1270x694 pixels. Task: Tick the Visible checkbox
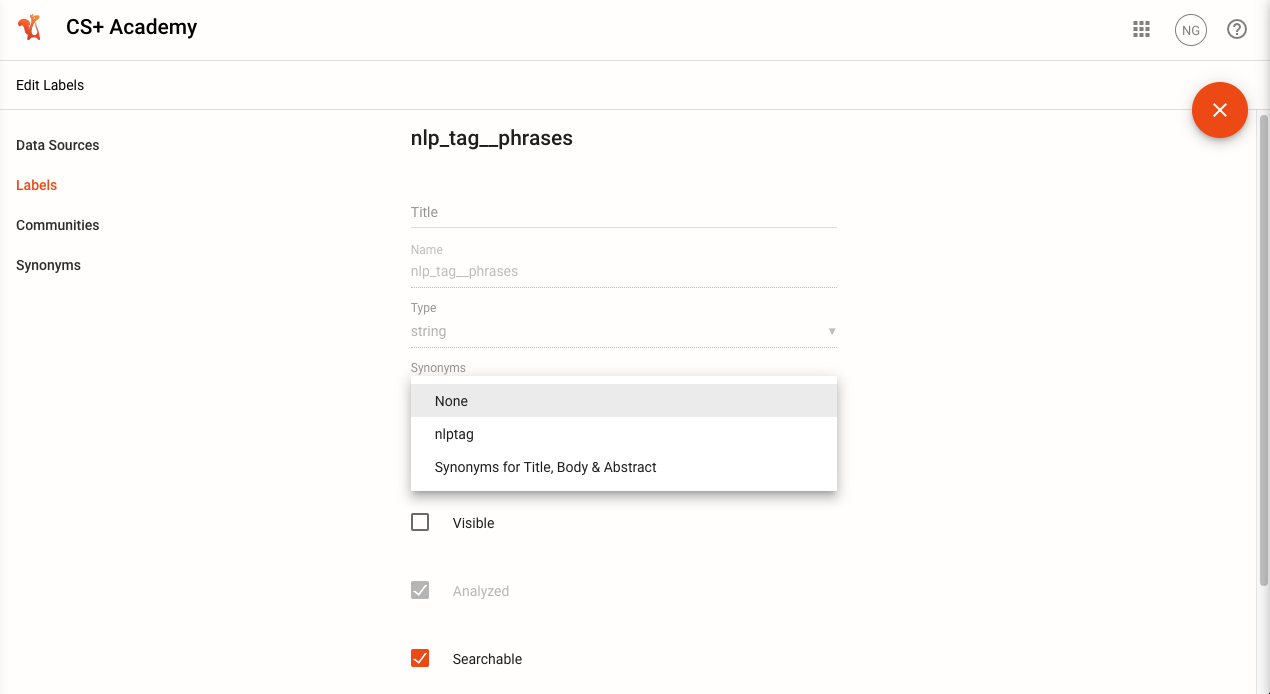point(420,522)
